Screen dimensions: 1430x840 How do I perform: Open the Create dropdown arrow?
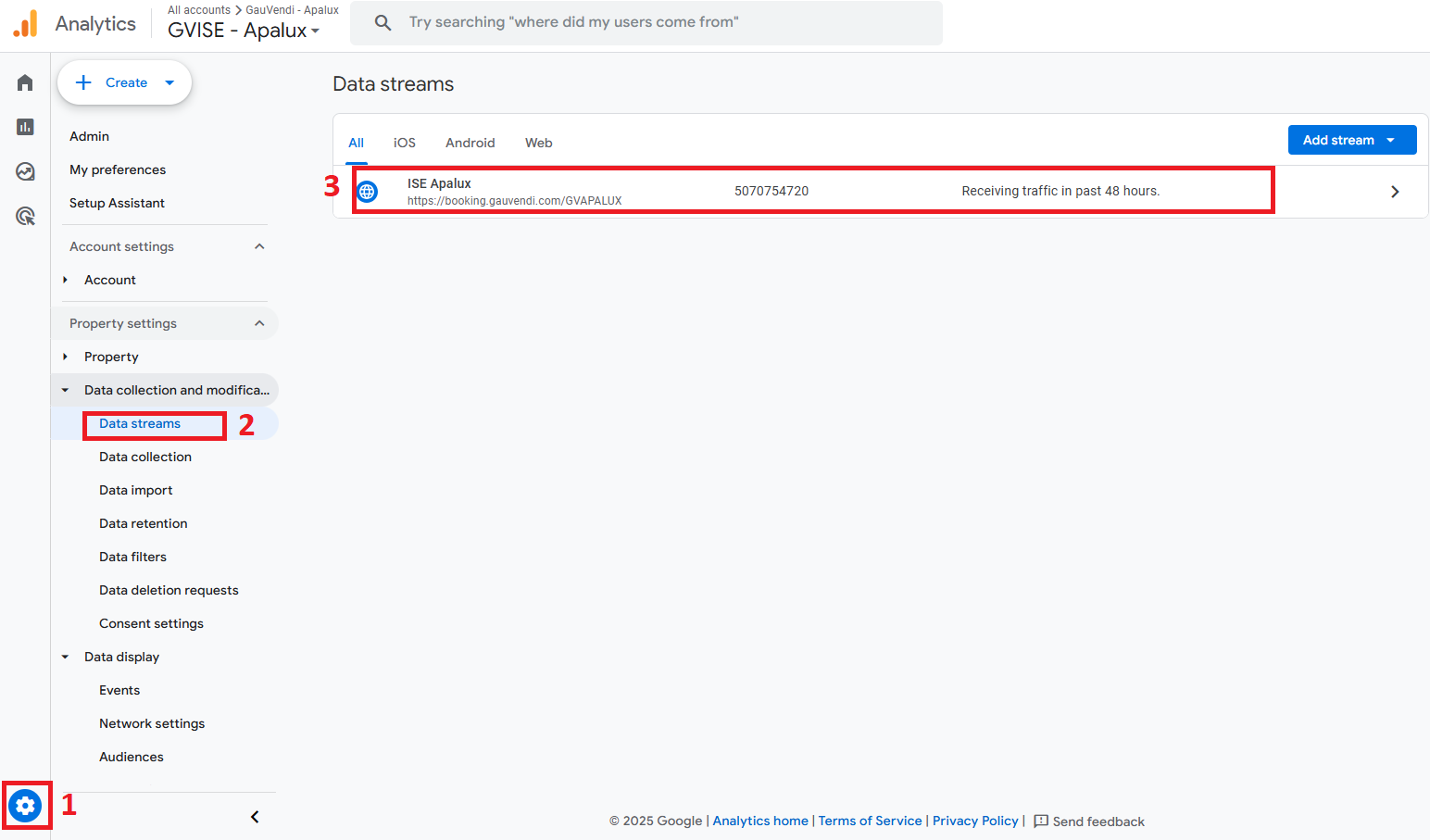[169, 82]
